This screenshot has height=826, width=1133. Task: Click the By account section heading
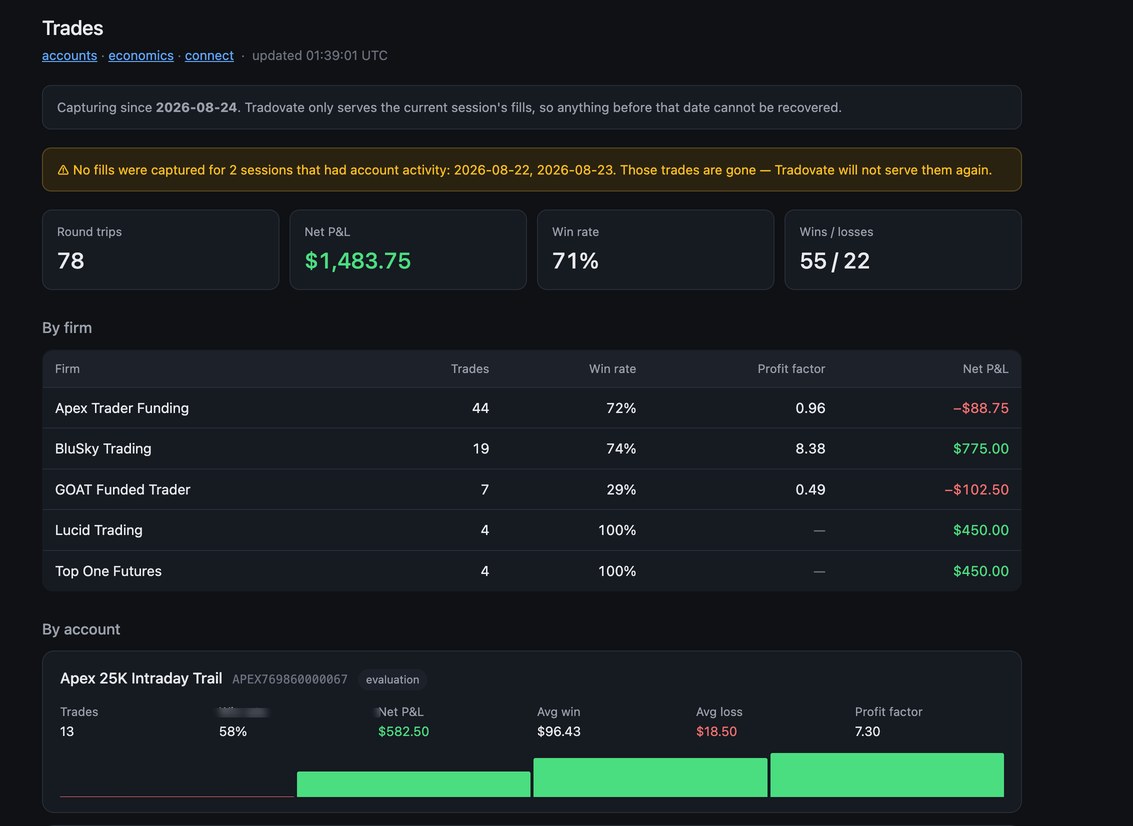[81, 629]
